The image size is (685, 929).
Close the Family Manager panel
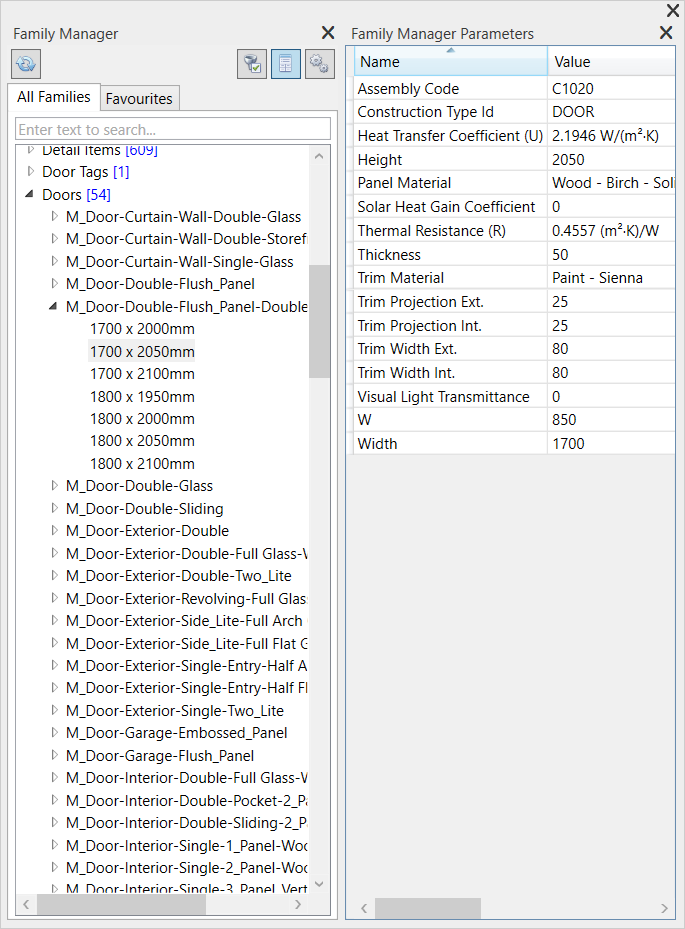(x=328, y=33)
